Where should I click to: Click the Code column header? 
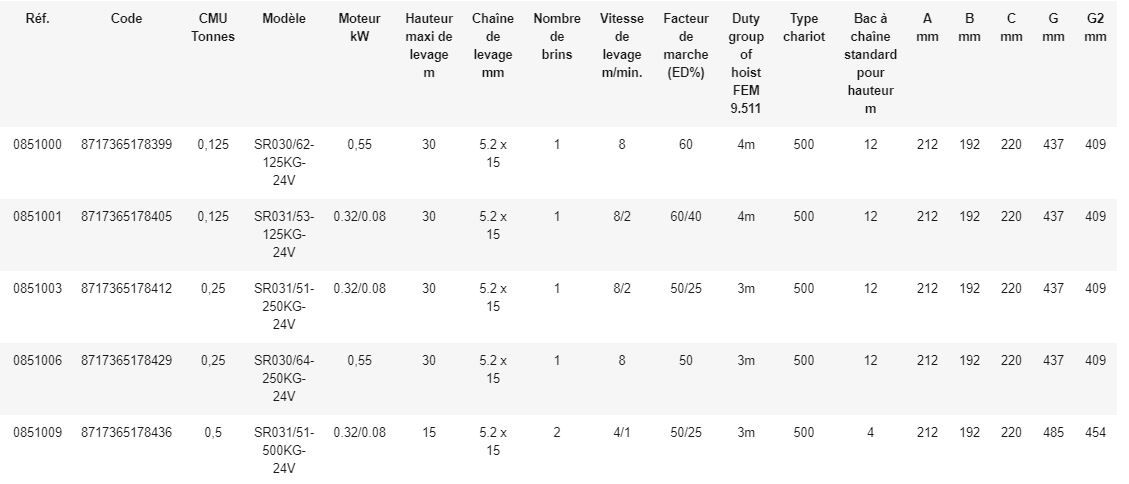click(x=126, y=19)
